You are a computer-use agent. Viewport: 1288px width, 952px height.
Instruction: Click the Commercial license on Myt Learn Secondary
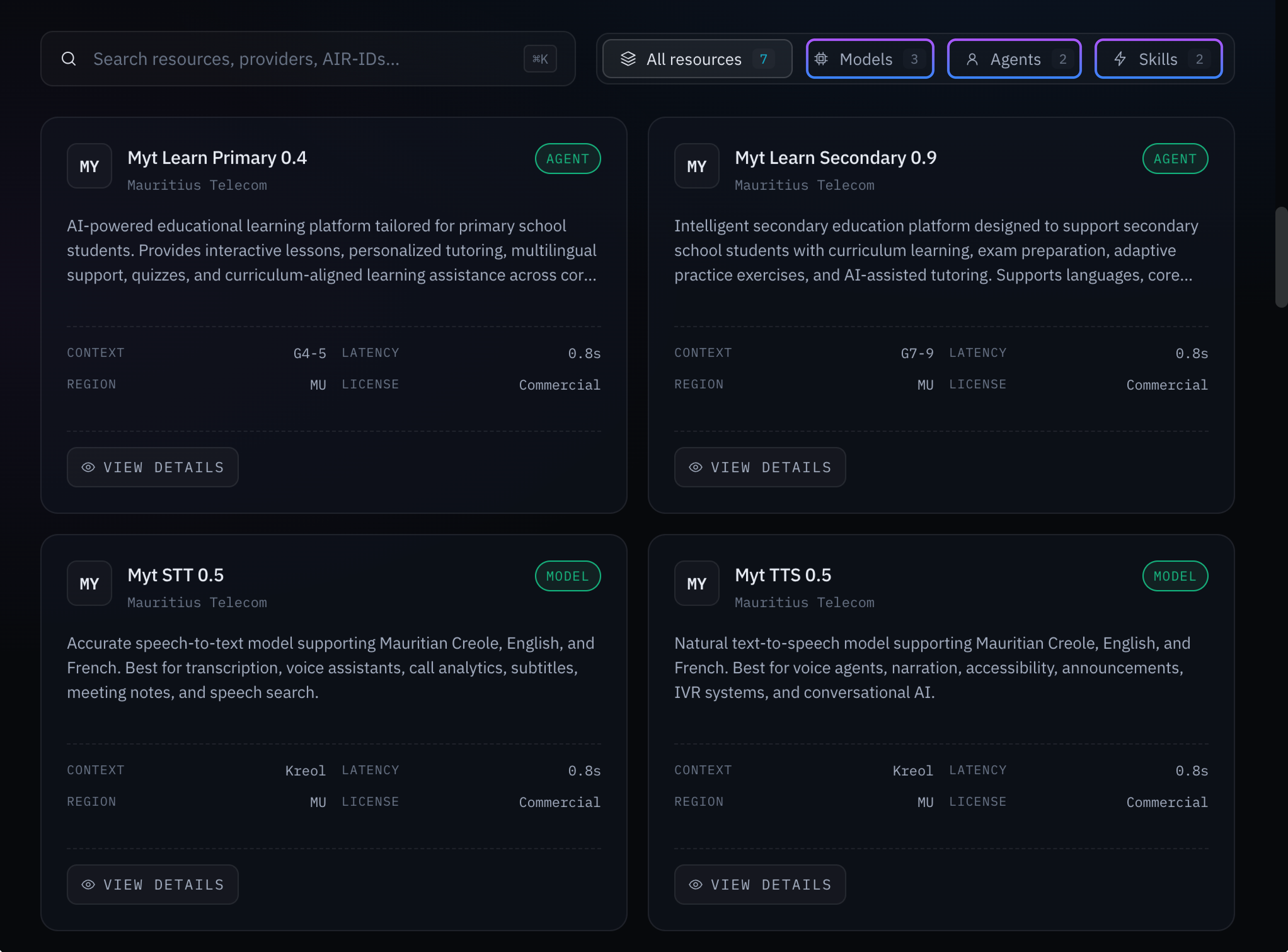coord(1167,385)
